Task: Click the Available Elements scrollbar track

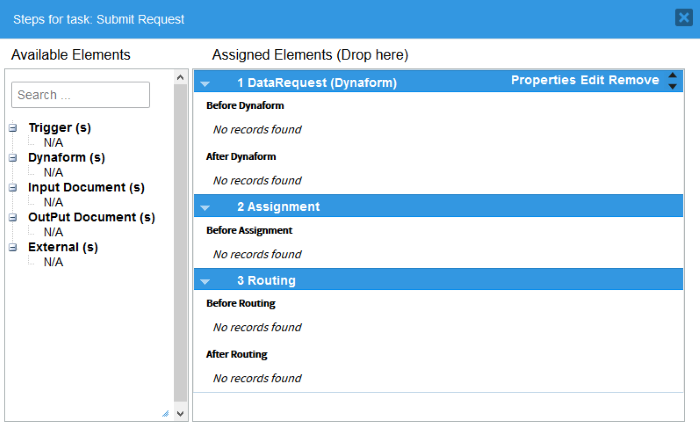Action: pyautogui.click(x=180, y=243)
